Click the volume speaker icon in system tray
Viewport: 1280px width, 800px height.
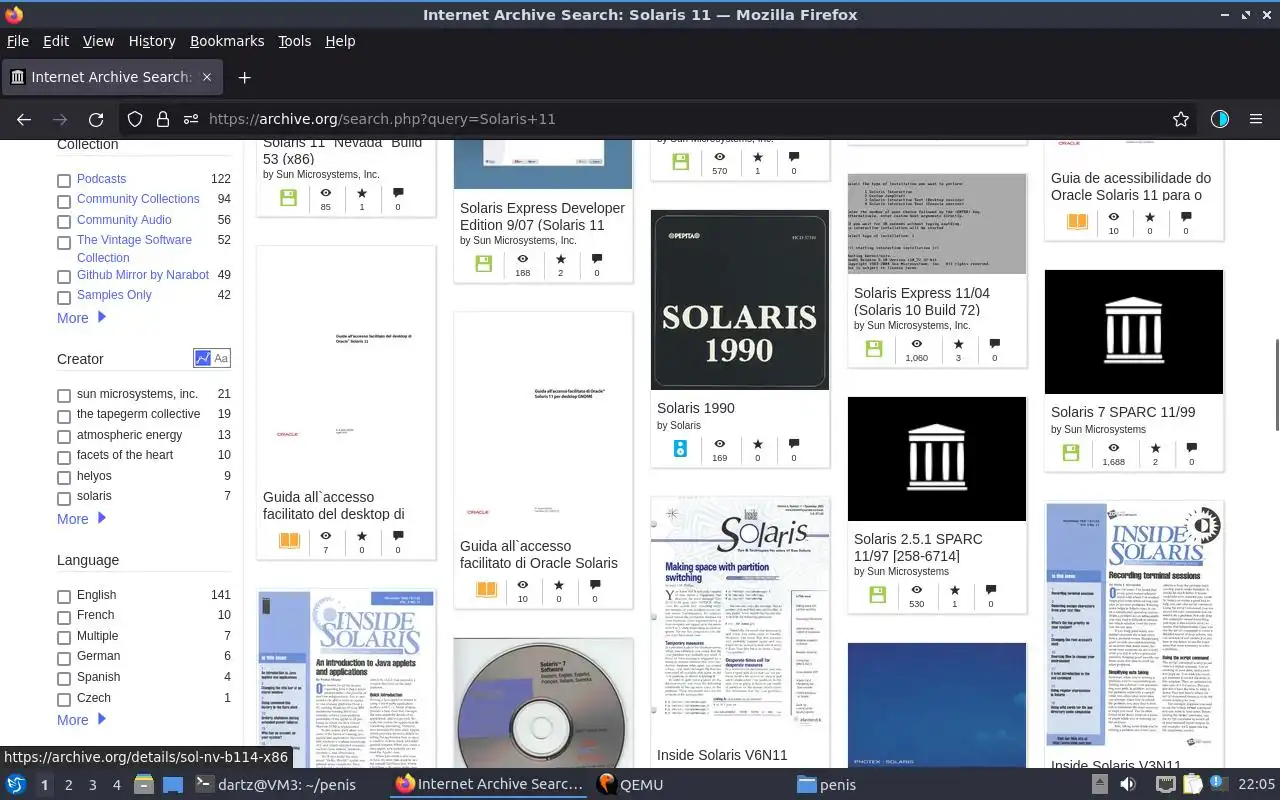1128,784
